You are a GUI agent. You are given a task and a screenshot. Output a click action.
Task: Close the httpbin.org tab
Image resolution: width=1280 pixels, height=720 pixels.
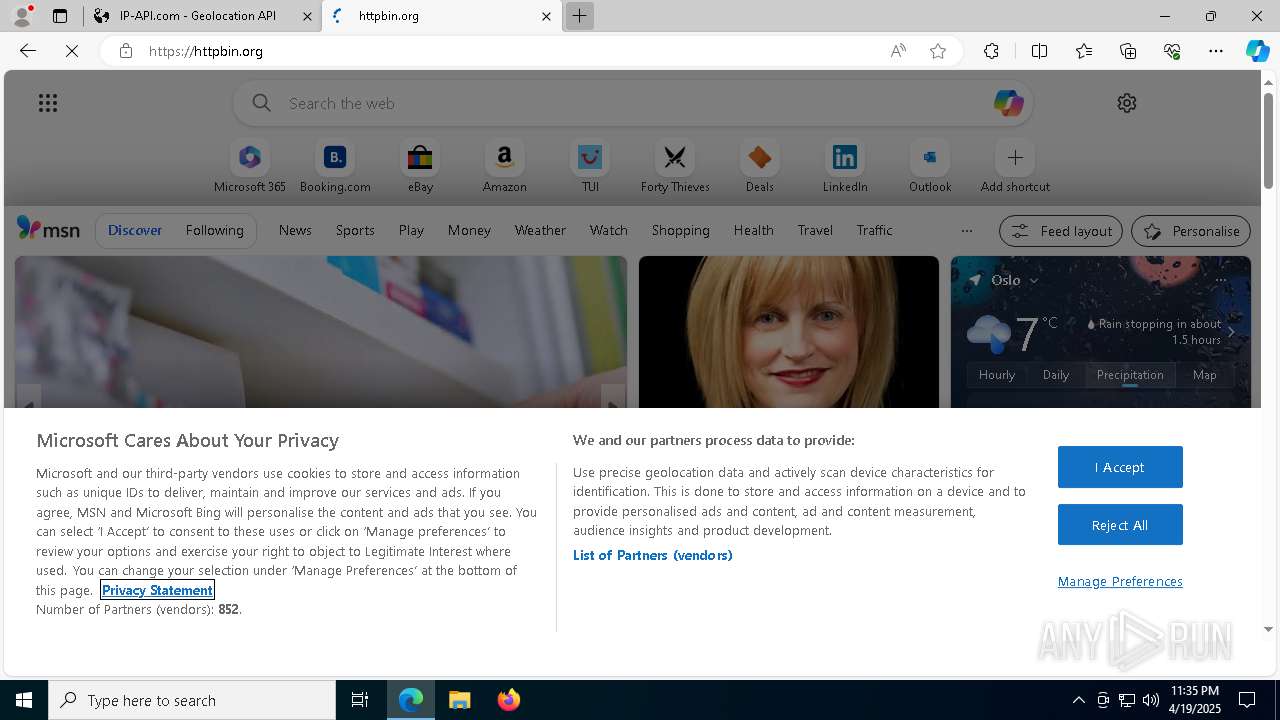click(546, 16)
